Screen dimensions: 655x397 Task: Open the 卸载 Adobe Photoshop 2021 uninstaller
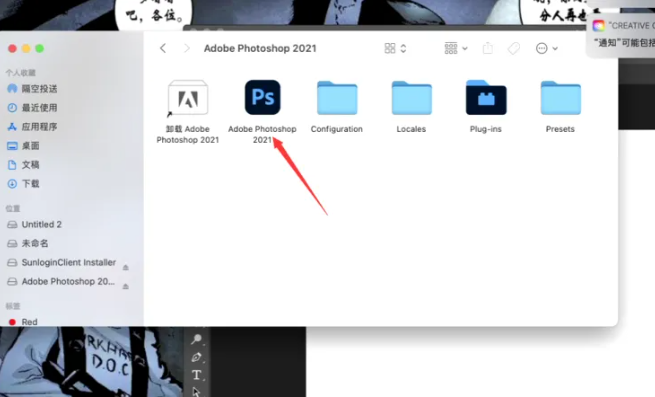188,98
